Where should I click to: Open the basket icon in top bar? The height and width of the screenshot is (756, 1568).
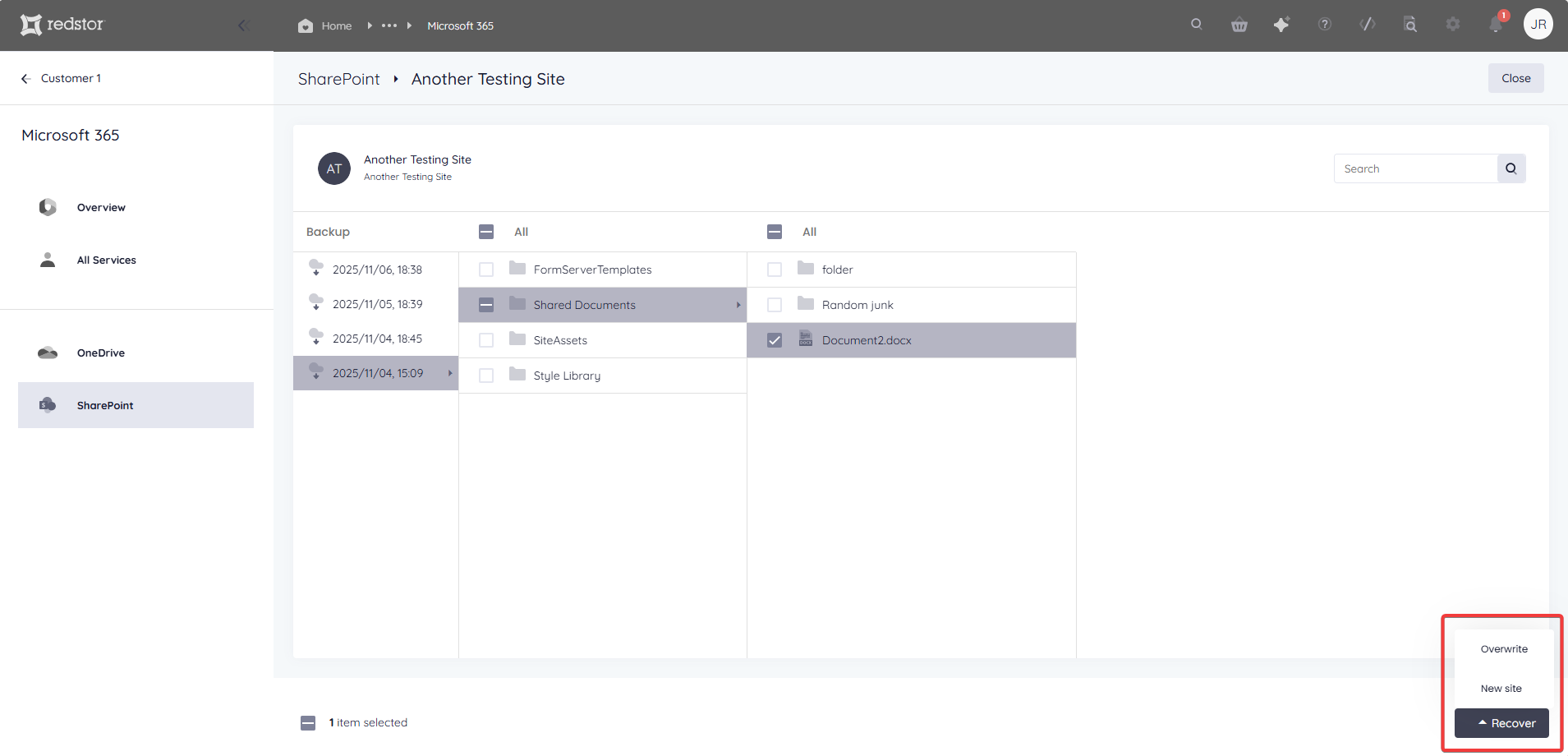pos(1239,25)
